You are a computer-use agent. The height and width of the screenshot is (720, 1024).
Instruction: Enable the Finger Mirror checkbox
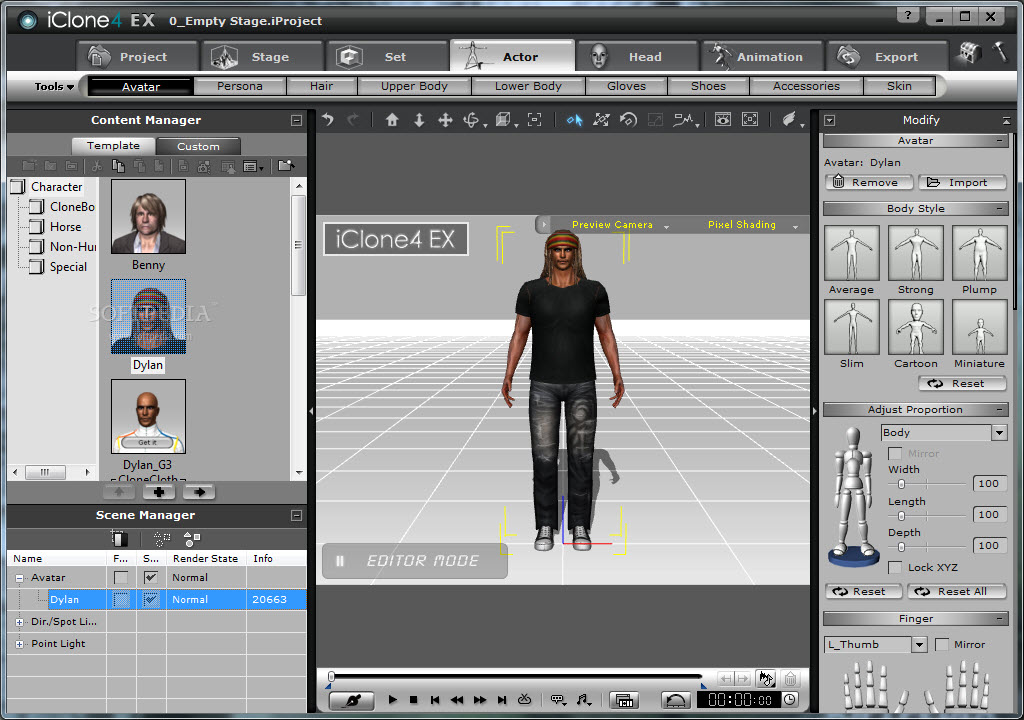tap(942, 644)
